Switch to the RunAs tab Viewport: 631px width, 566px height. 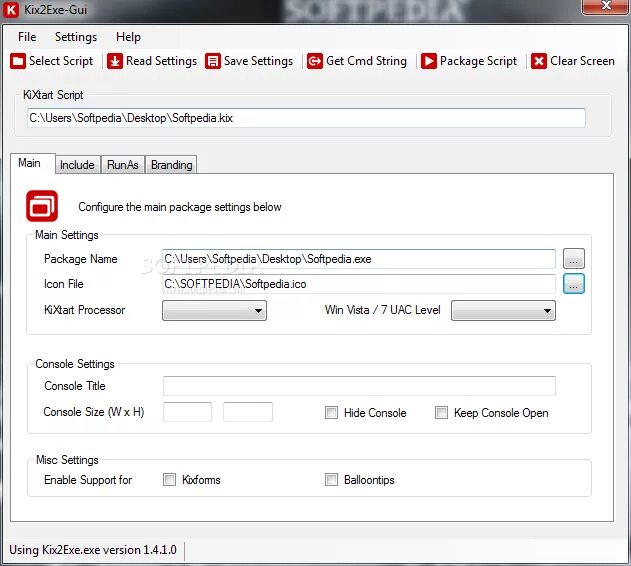pos(123,165)
